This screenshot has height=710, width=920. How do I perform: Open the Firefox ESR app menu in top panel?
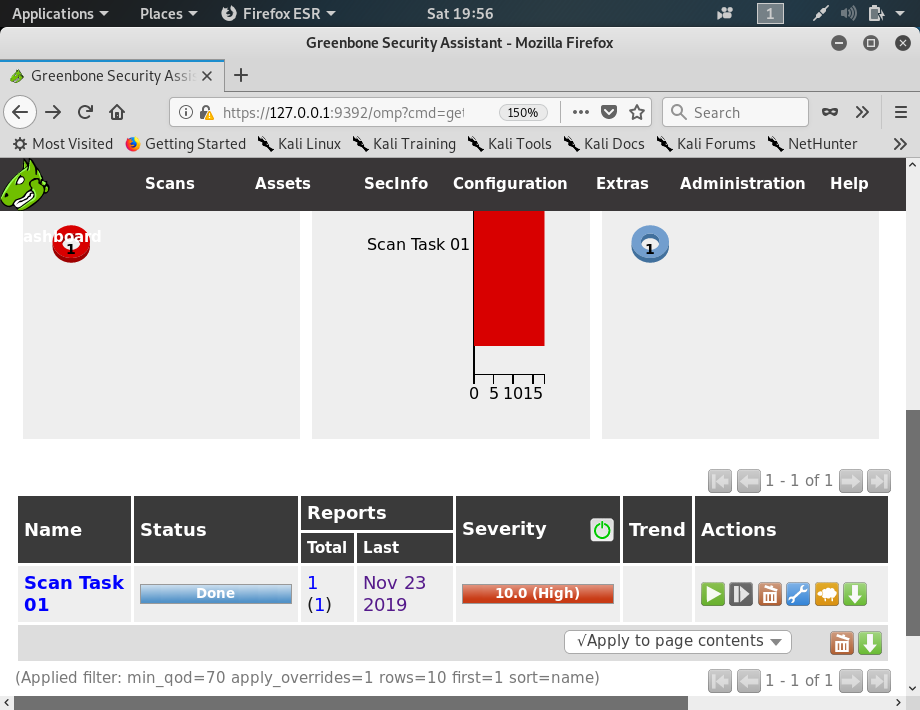(278, 13)
